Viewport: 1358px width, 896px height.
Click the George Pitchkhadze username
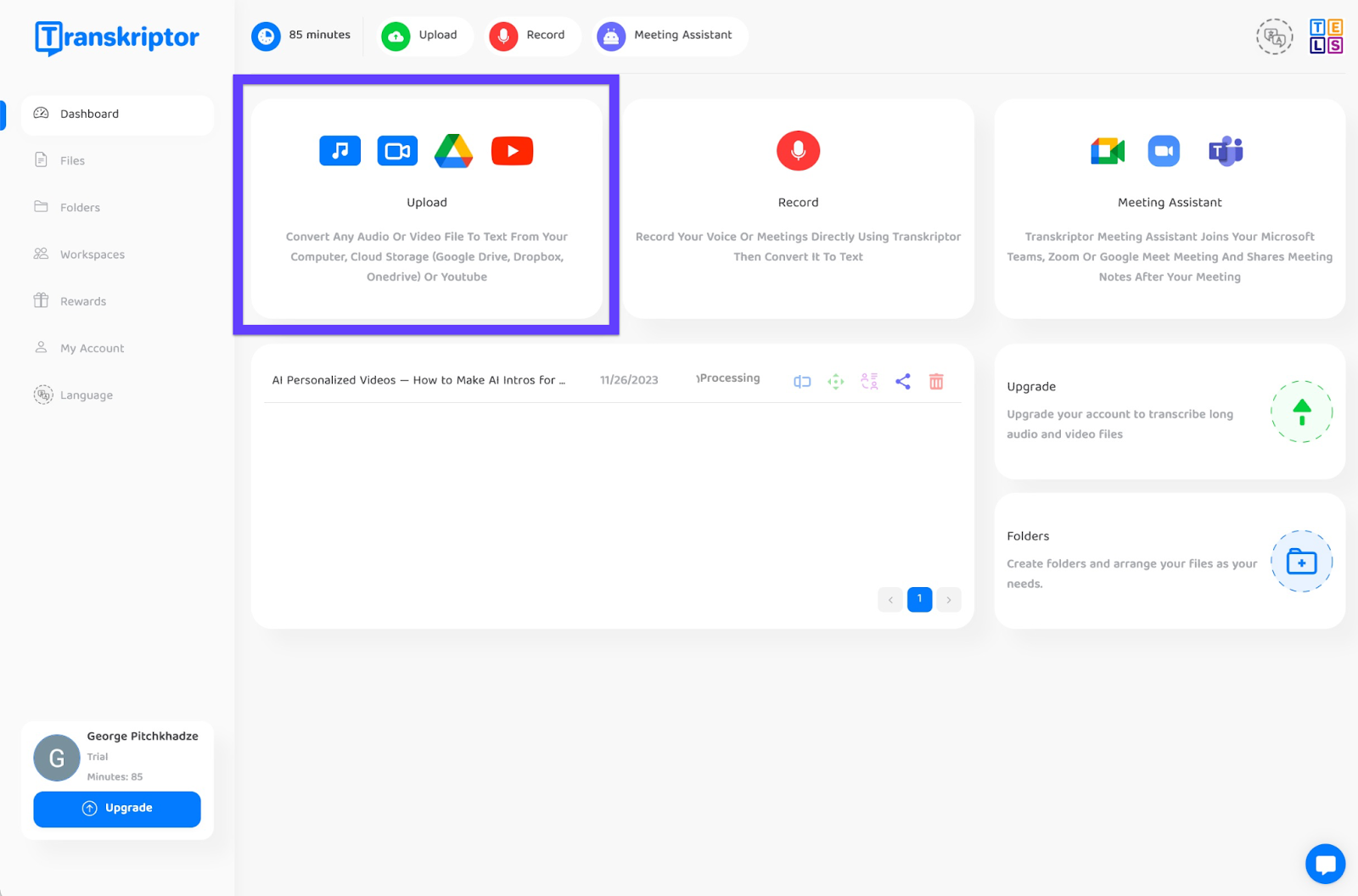[x=143, y=736]
